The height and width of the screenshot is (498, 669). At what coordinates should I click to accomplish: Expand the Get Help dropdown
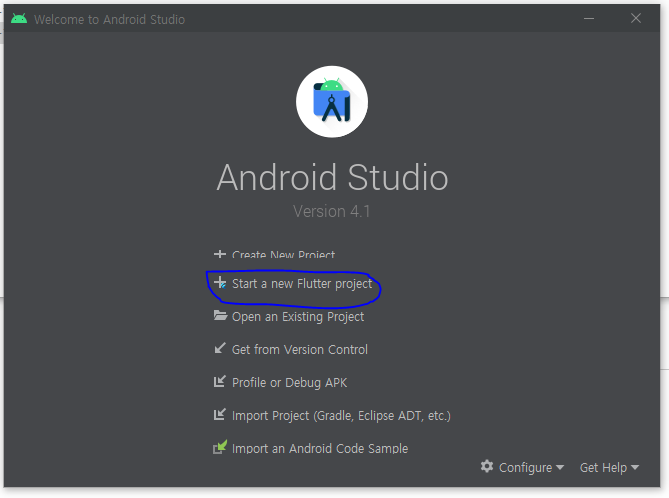pos(609,468)
